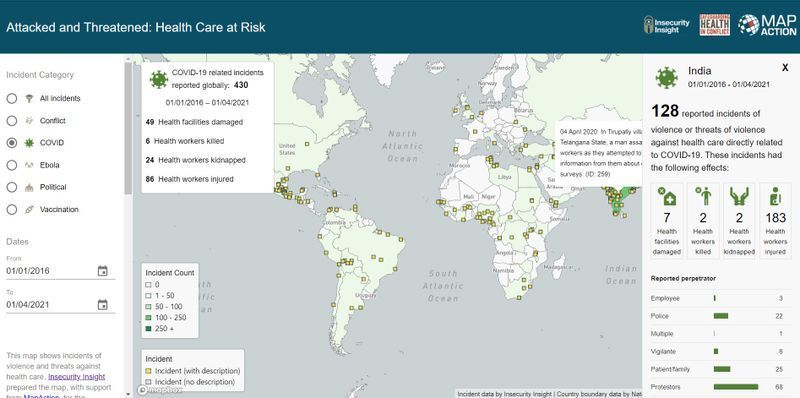Select the Conflict incident category
This screenshot has height=398, width=800.
[12, 121]
